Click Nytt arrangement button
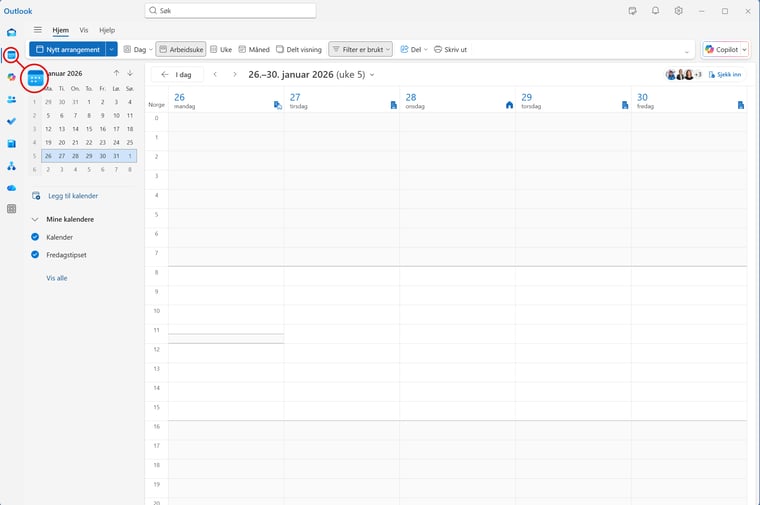The width and height of the screenshot is (760, 505). click(67, 49)
